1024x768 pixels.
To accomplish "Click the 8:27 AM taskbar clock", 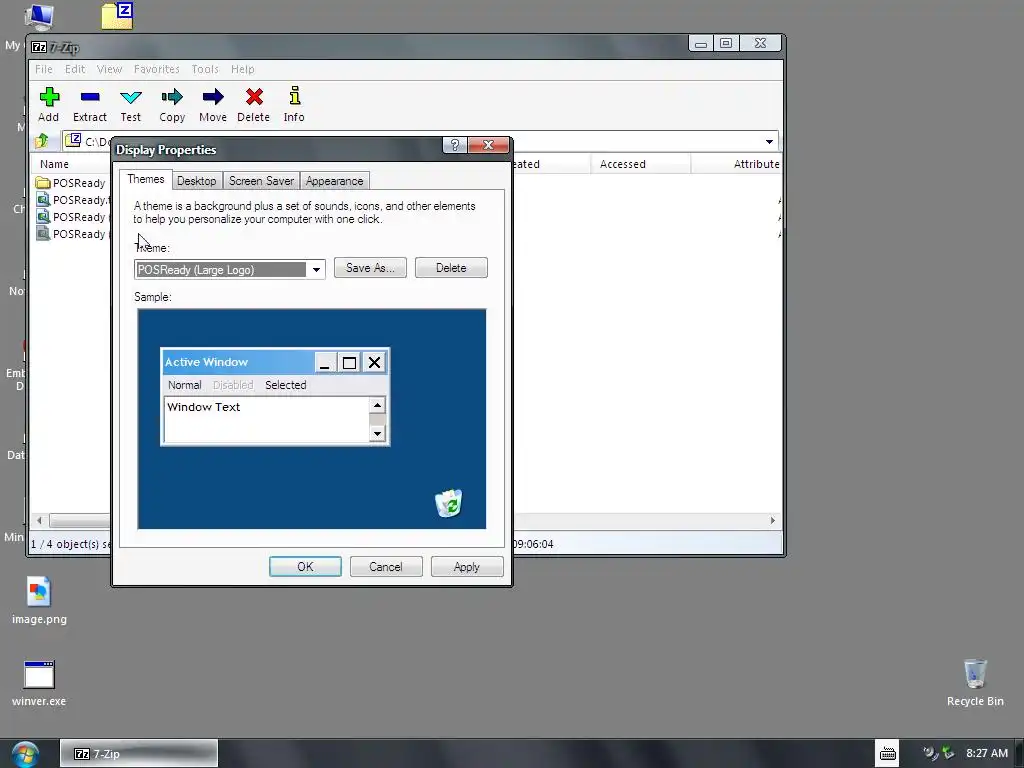I will click(987, 753).
